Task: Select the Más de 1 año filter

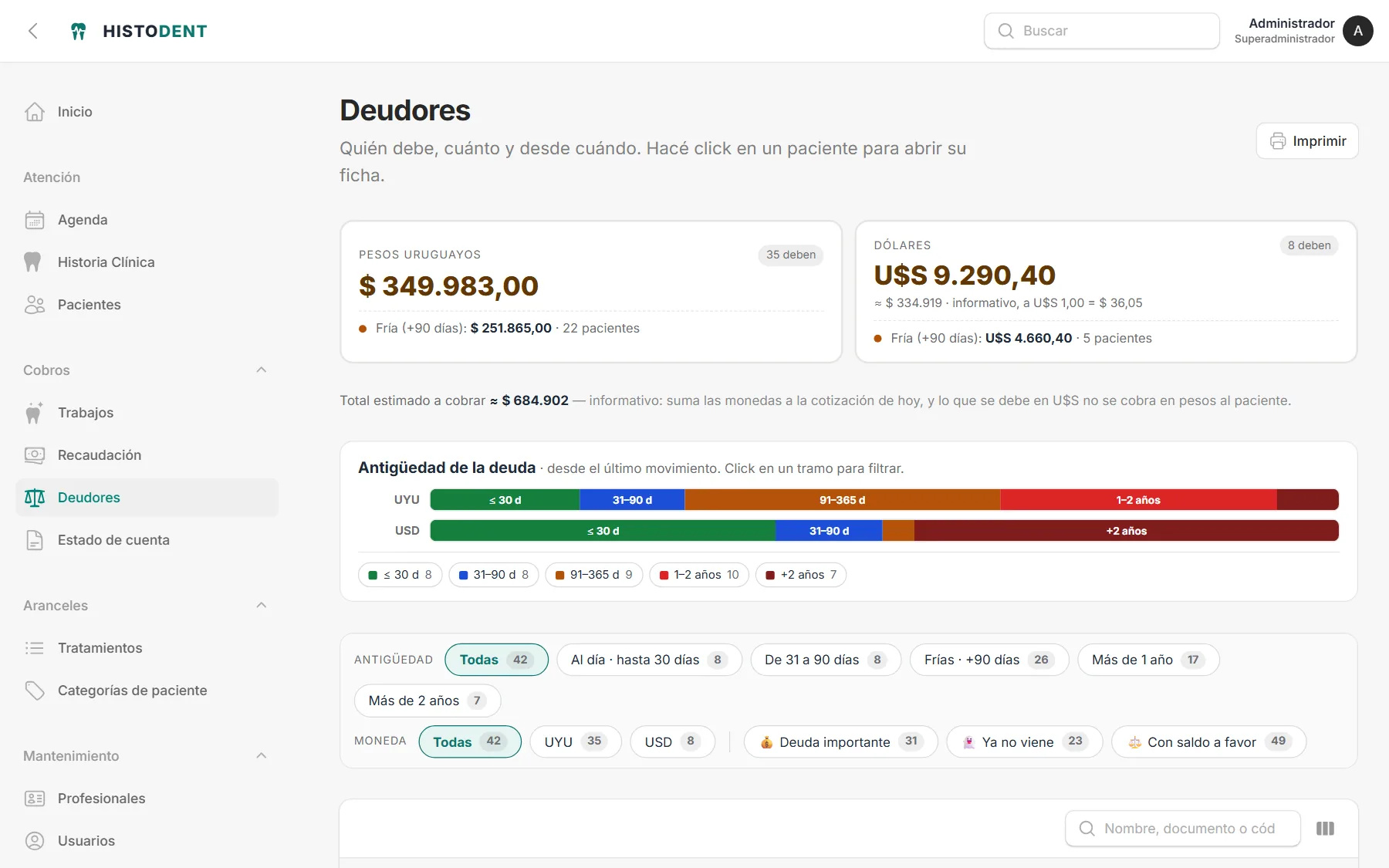Action: 1148,660
